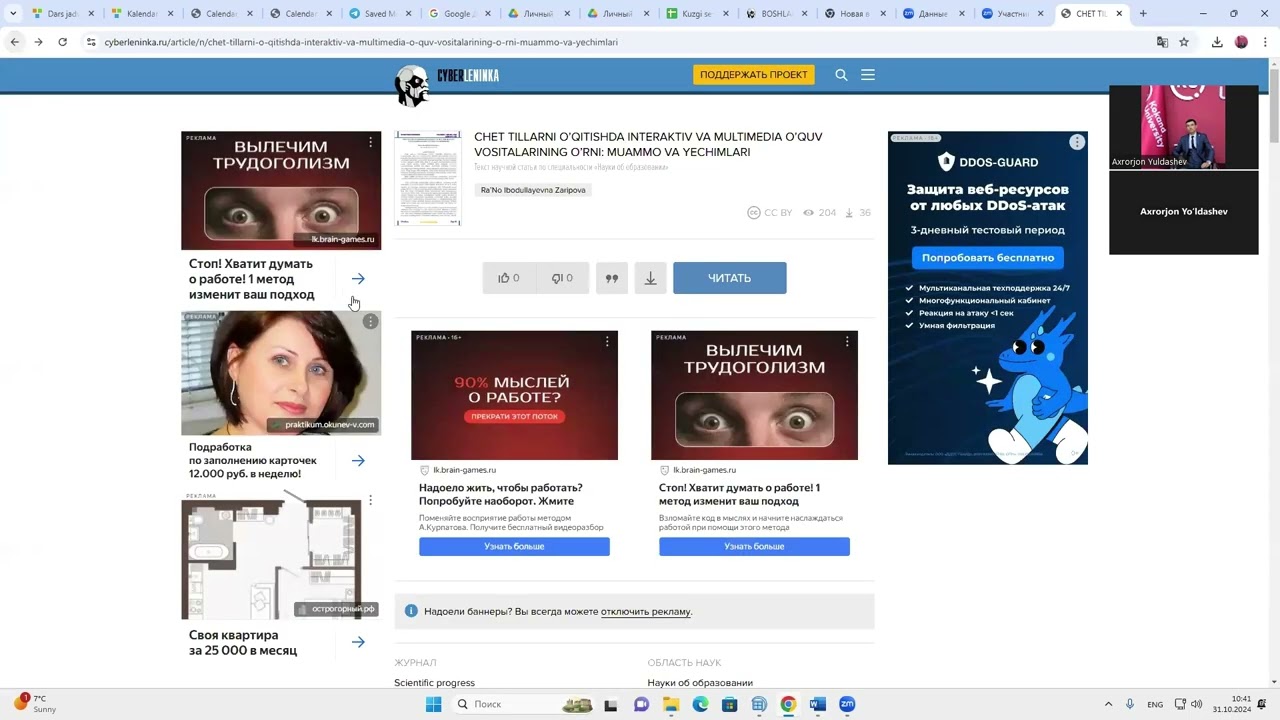Image resolution: width=1280 pixels, height=720 pixels.
Task: Click the arrow beside 'Подработка' ad
Action: pyautogui.click(x=358, y=461)
